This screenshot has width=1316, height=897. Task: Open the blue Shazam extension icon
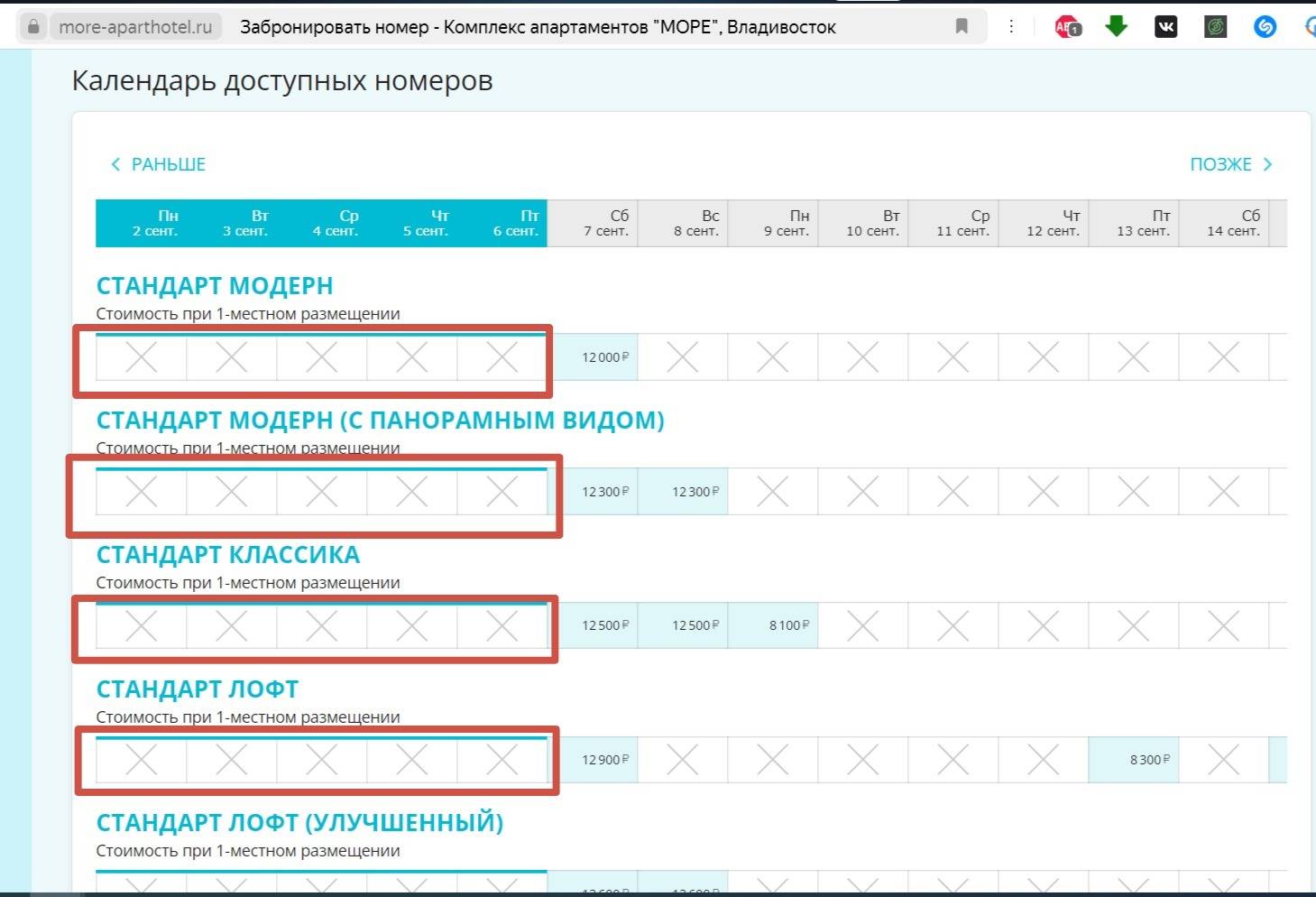[1265, 27]
